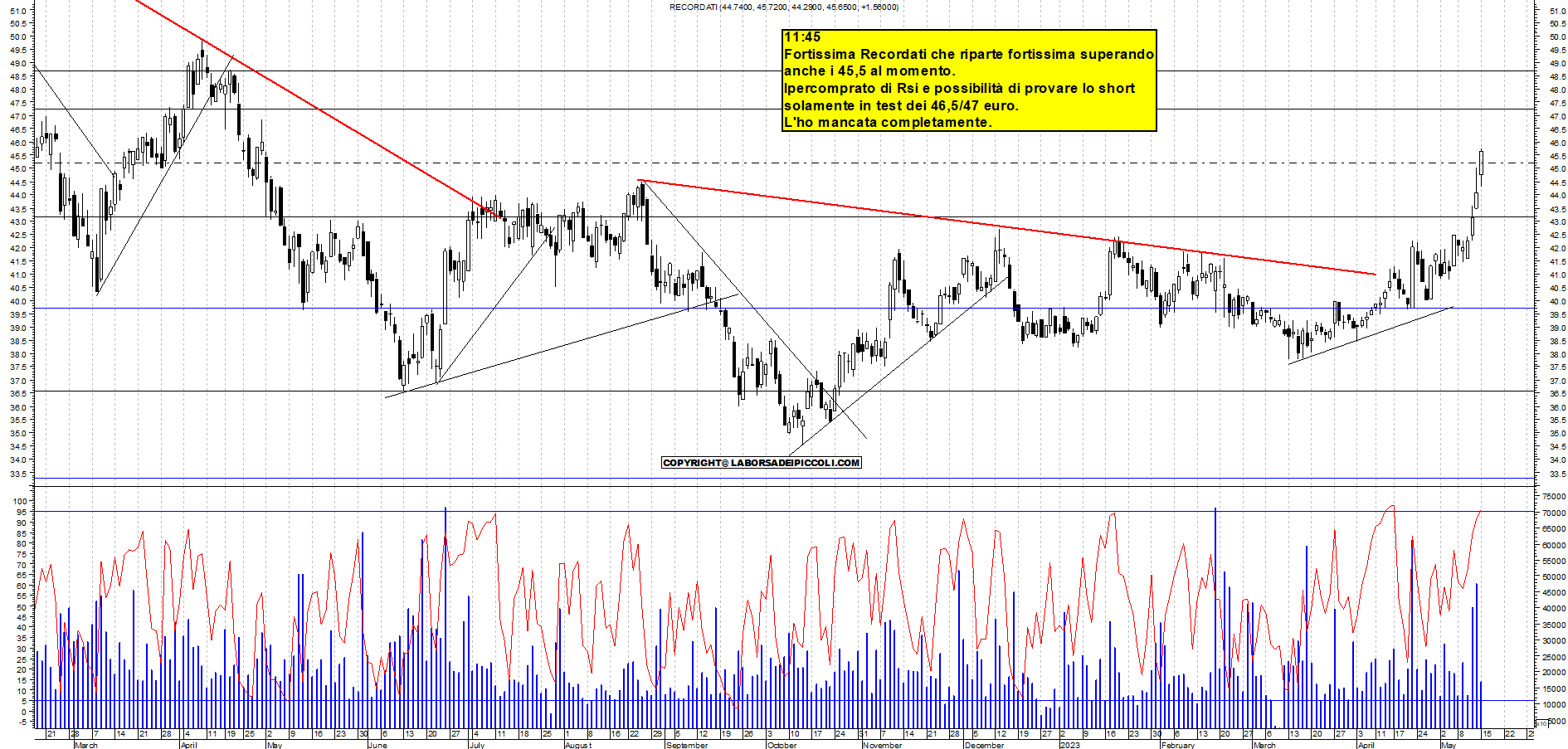Select the '2023' year label on time axis
1568x749 pixels.
pos(1070,745)
